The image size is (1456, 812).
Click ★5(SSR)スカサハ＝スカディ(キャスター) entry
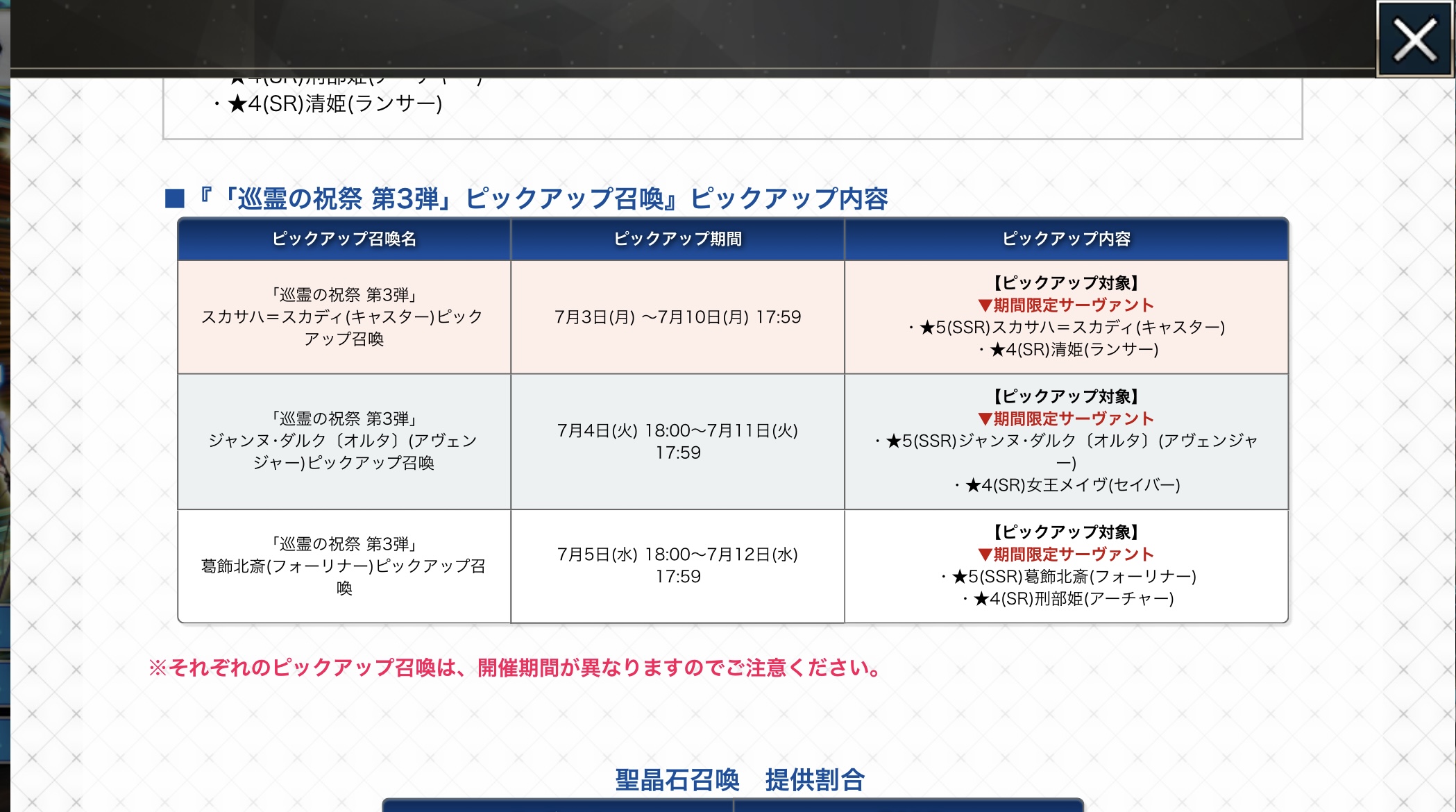pos(1072,328)
